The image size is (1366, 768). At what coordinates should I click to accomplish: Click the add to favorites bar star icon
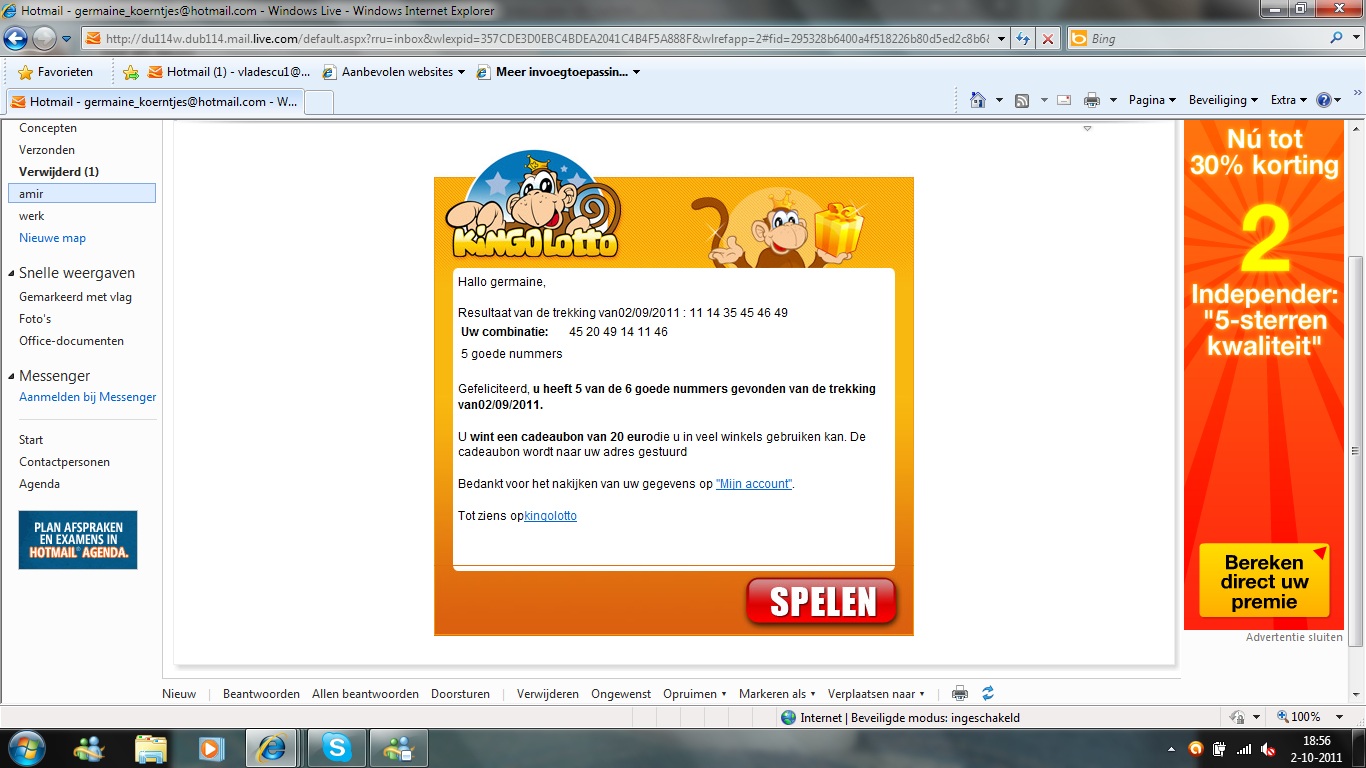click(x=131, y=72)
